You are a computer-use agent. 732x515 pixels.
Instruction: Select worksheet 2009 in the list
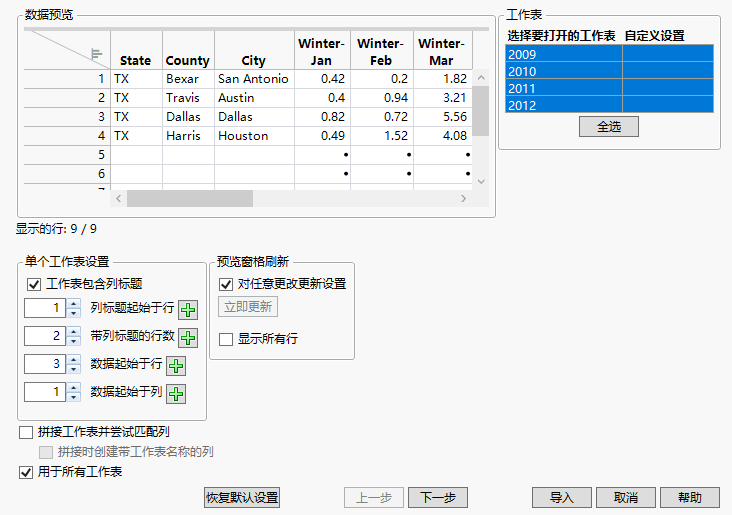pos(609,54)
